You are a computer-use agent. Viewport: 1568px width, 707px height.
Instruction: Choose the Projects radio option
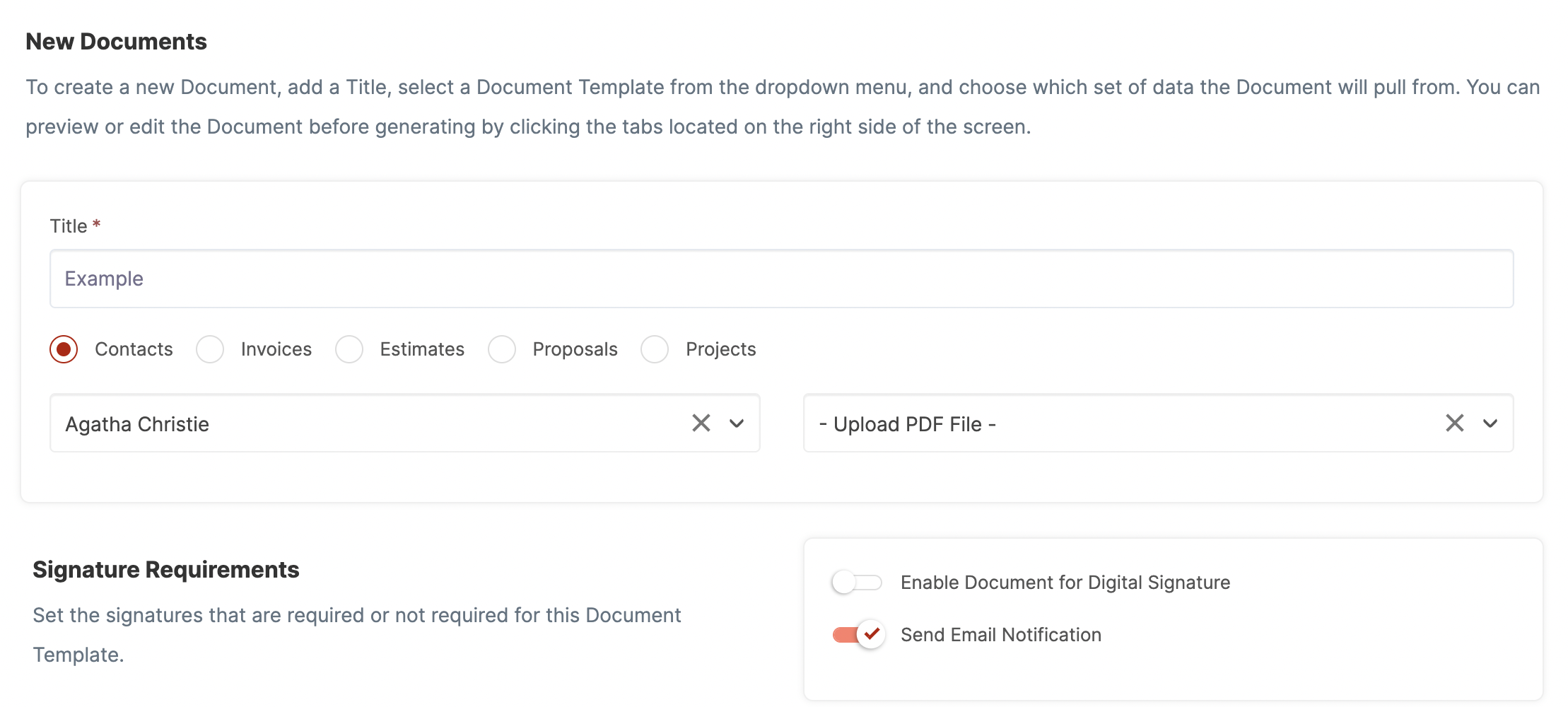[x=655, y=349]
